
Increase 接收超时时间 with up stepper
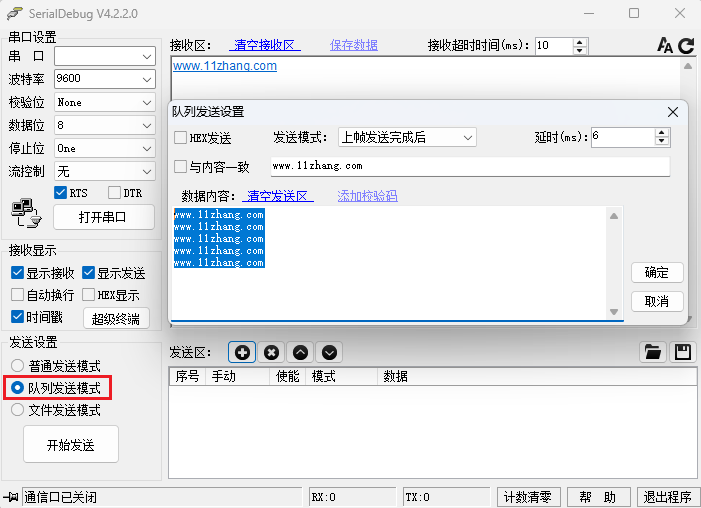pyautogui.click(x=579, y=42)
